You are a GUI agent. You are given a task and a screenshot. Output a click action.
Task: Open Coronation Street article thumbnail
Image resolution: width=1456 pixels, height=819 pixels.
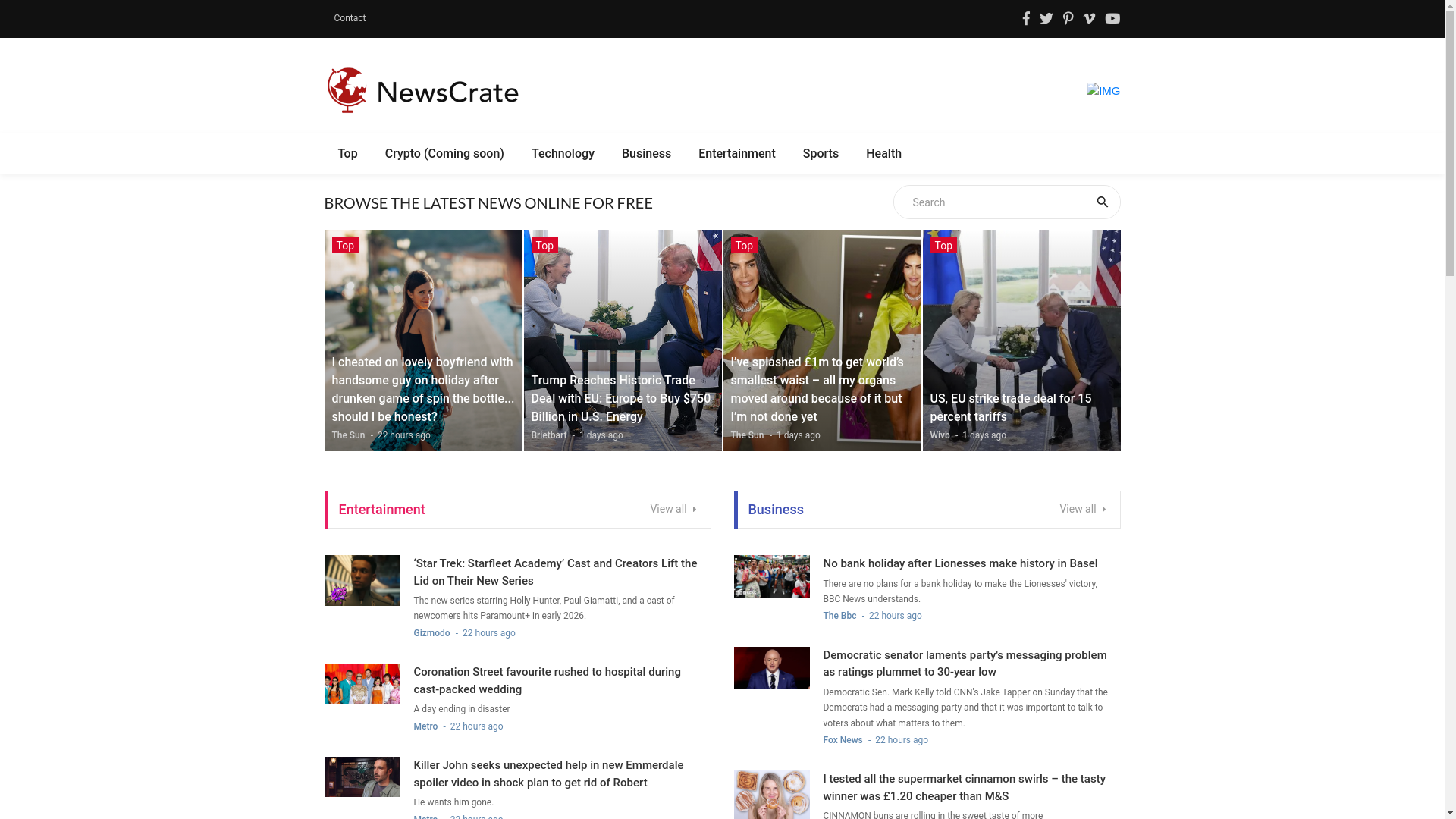pyautogui.click(x=362, y=683)
